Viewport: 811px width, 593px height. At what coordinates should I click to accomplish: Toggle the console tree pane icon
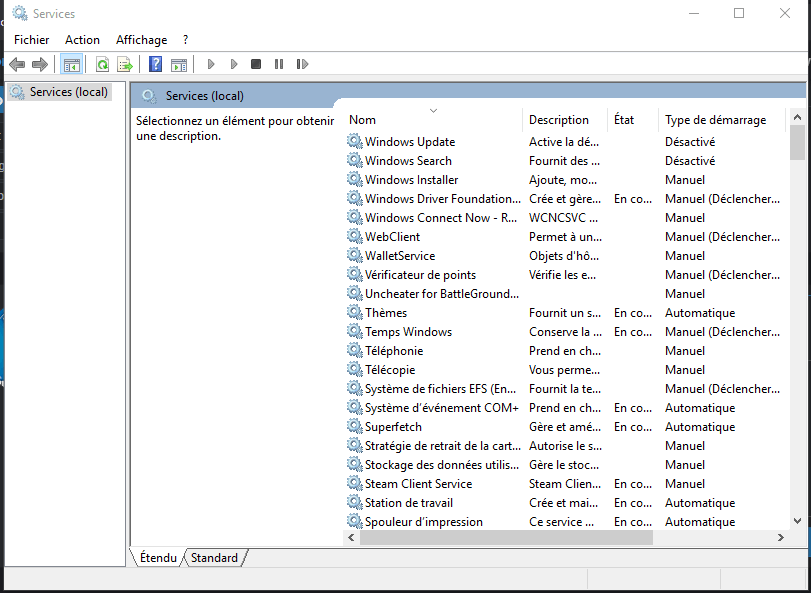[71, 65]
